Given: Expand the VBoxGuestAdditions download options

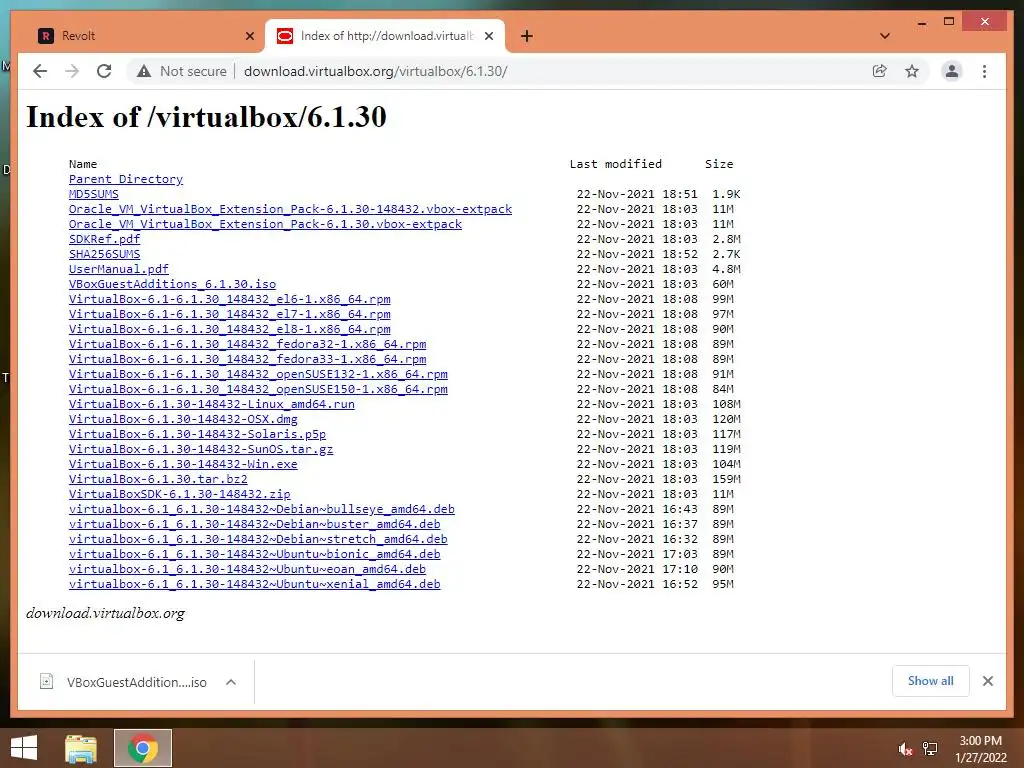Looking at the screenshot, I should [231, 682].
